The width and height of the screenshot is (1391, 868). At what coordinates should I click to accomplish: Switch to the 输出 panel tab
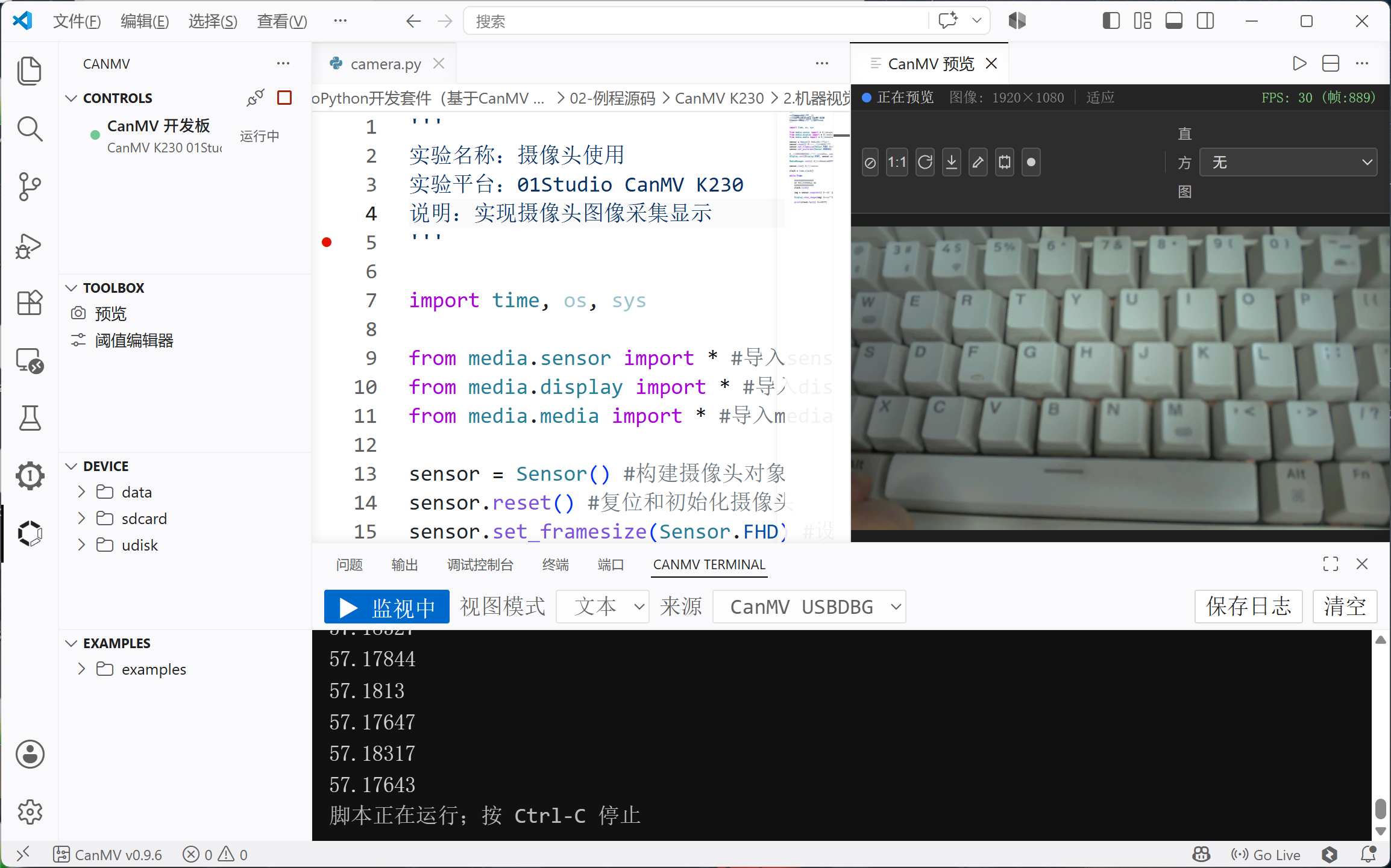pyautogui.click(x=404, y=564)
